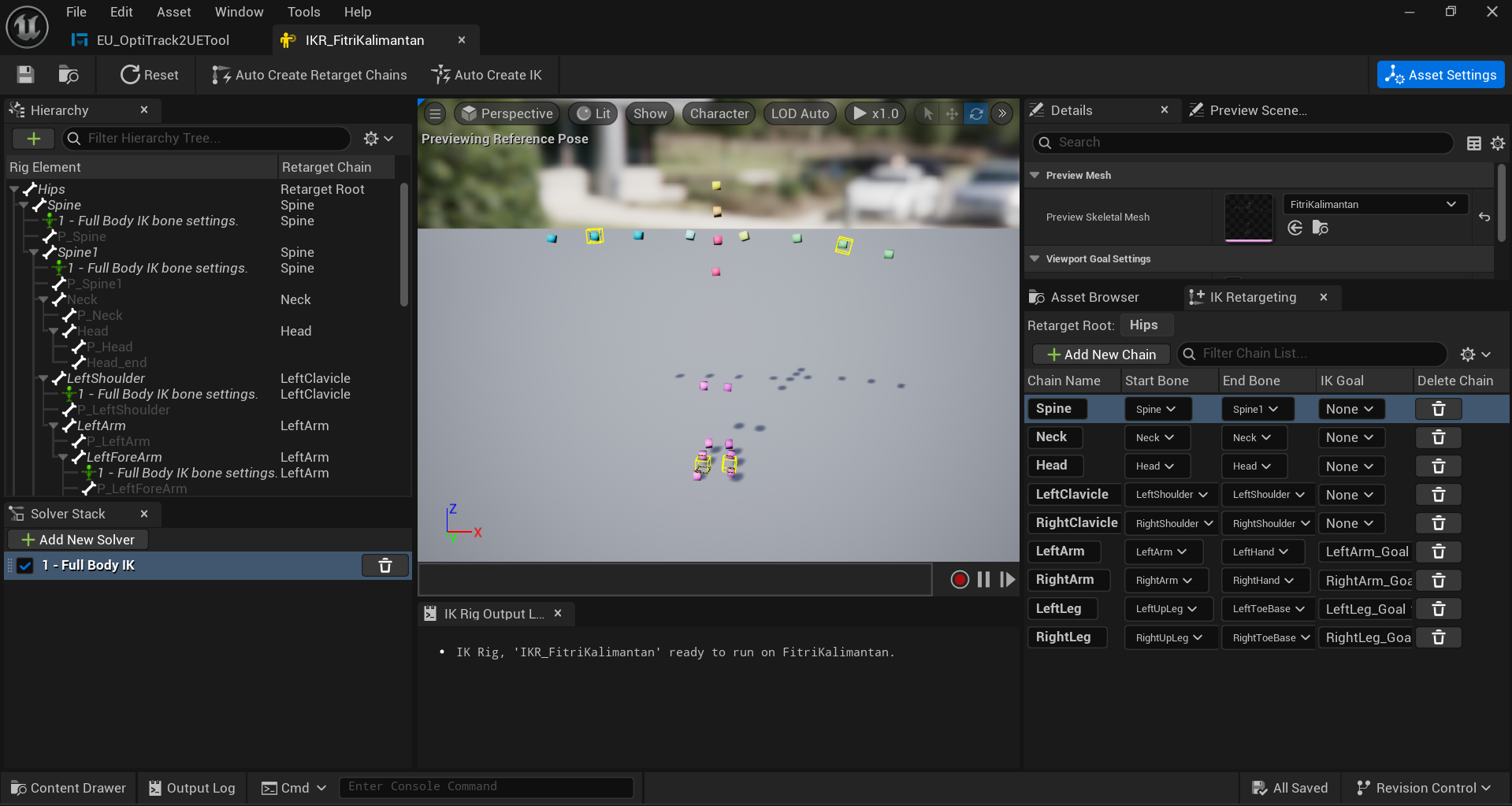This screenshot has height=806, width=1512.
Task: Click the Add New Chain button
Action: (1100, 354)
